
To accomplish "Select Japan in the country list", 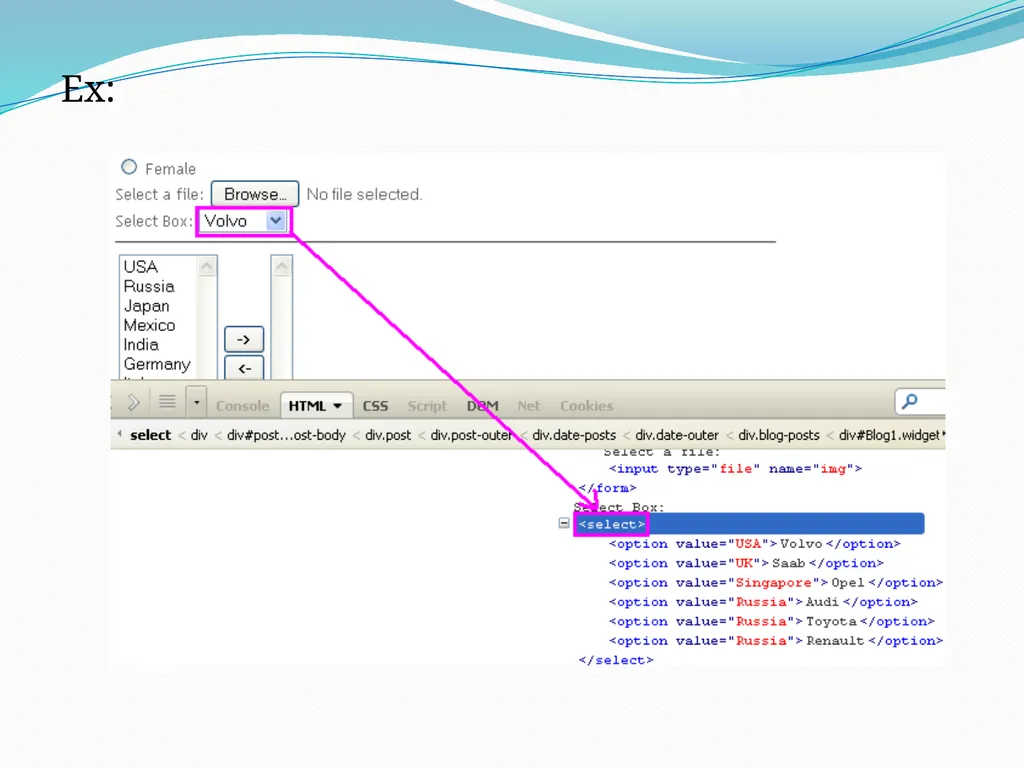I will [x=146, y=306].
